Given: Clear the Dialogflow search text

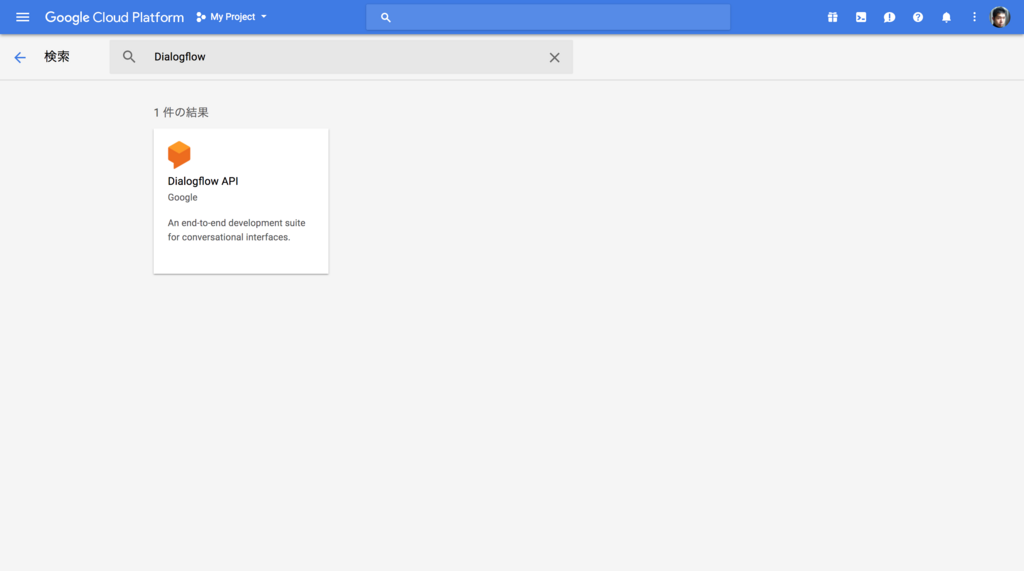Looking at the screenshot, I should pos(554,57).
